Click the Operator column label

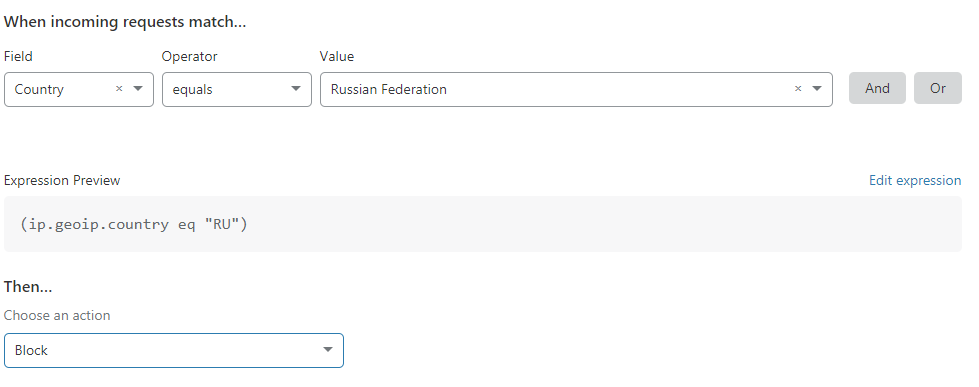pyautogui.click(x=189, y=56)
